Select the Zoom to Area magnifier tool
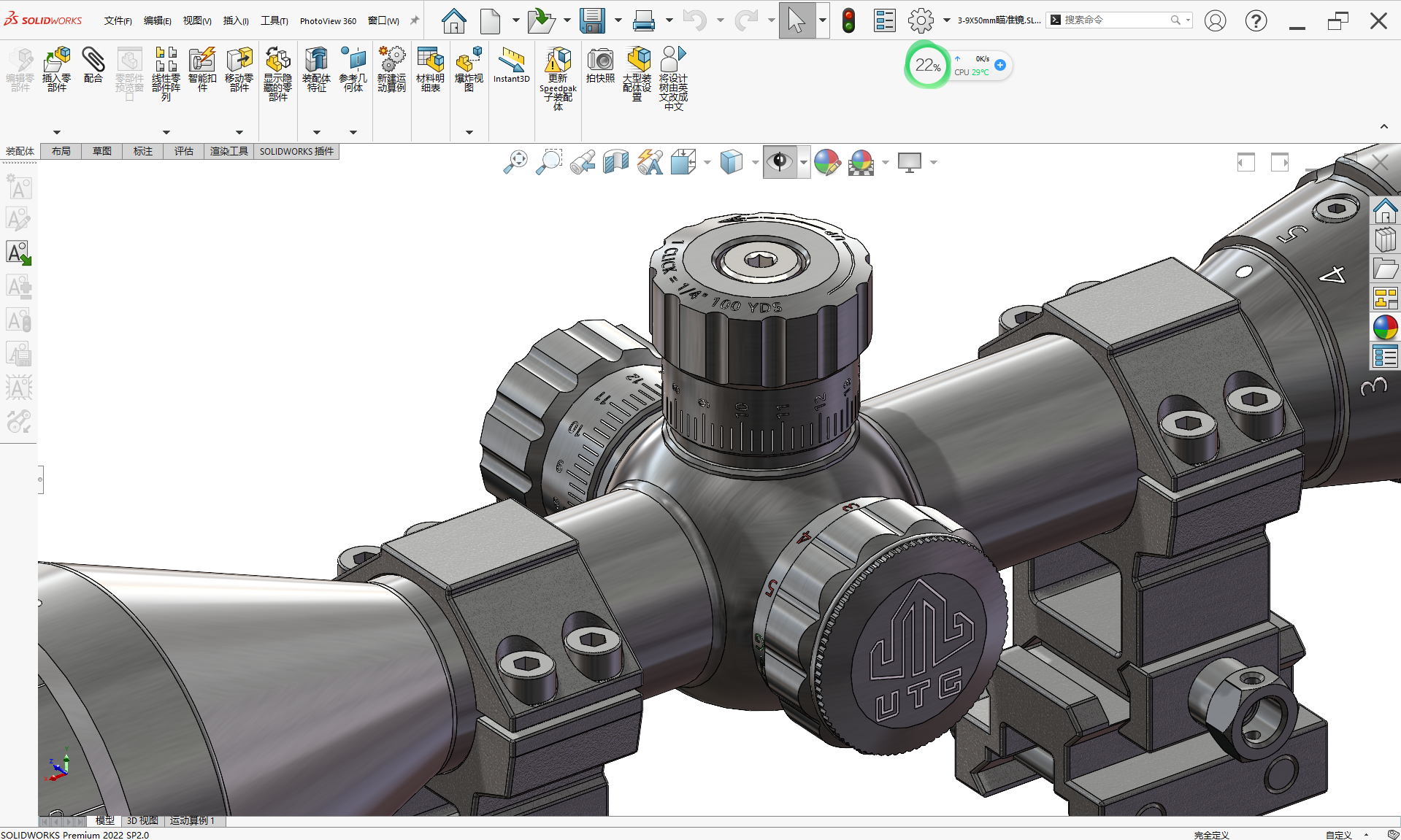1401x840 pixels. 549,162
